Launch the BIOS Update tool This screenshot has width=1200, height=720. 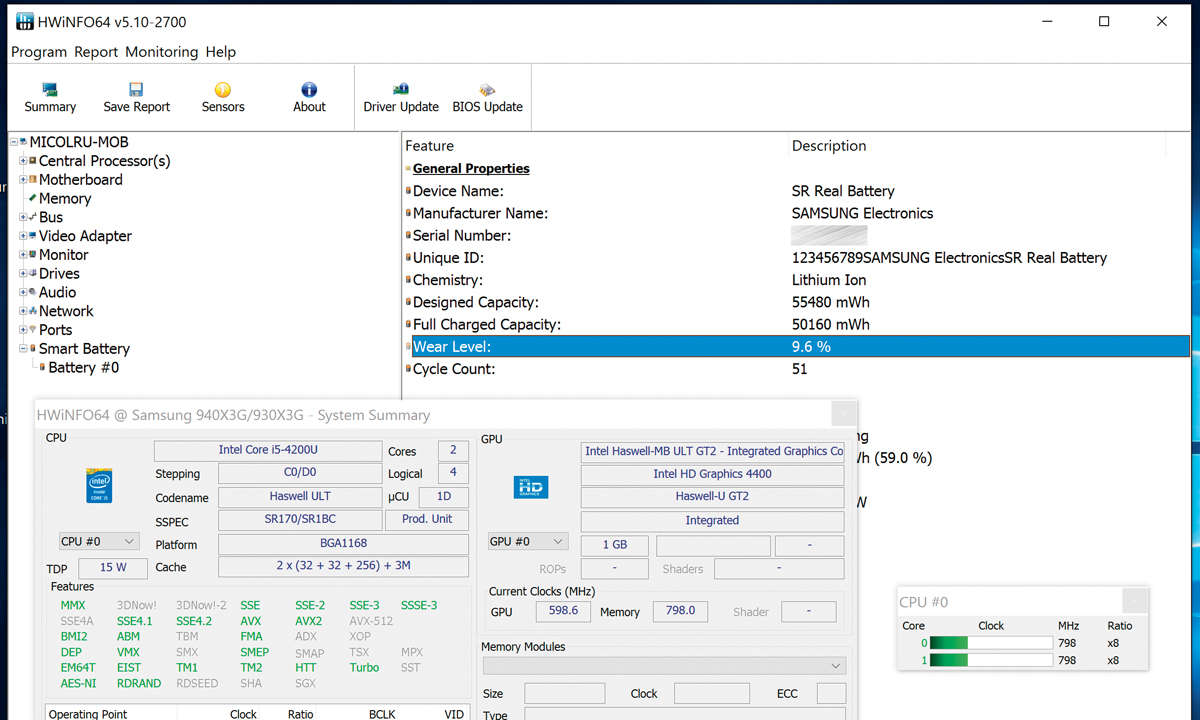[487, 98]
